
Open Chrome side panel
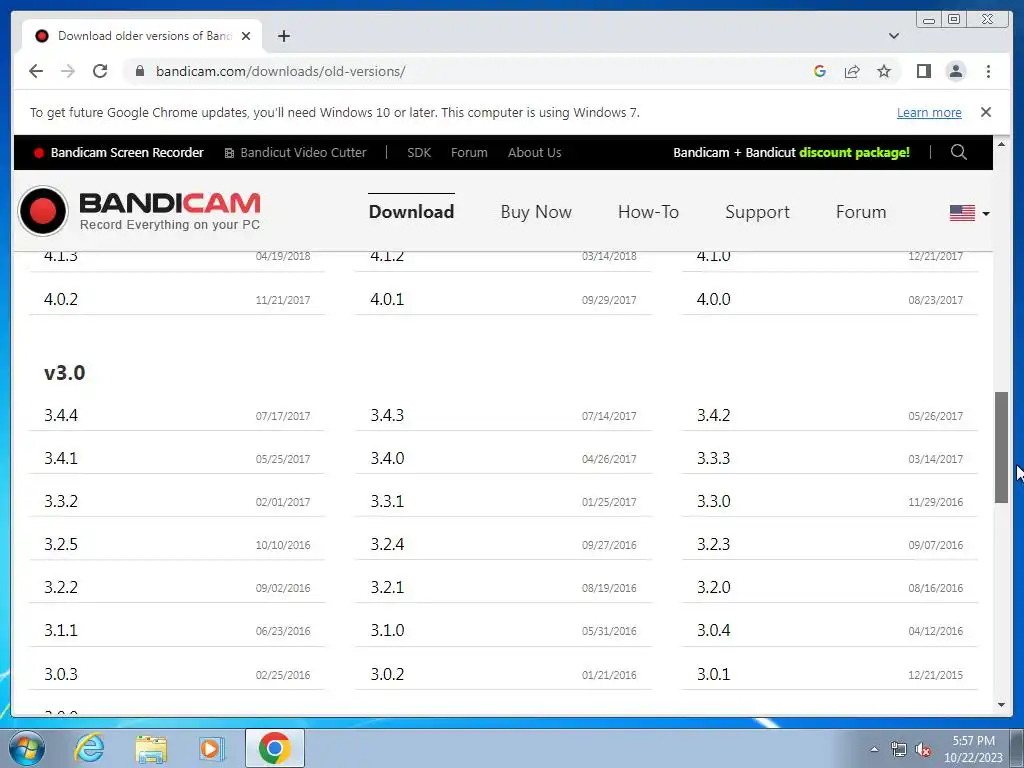(923, 71)
